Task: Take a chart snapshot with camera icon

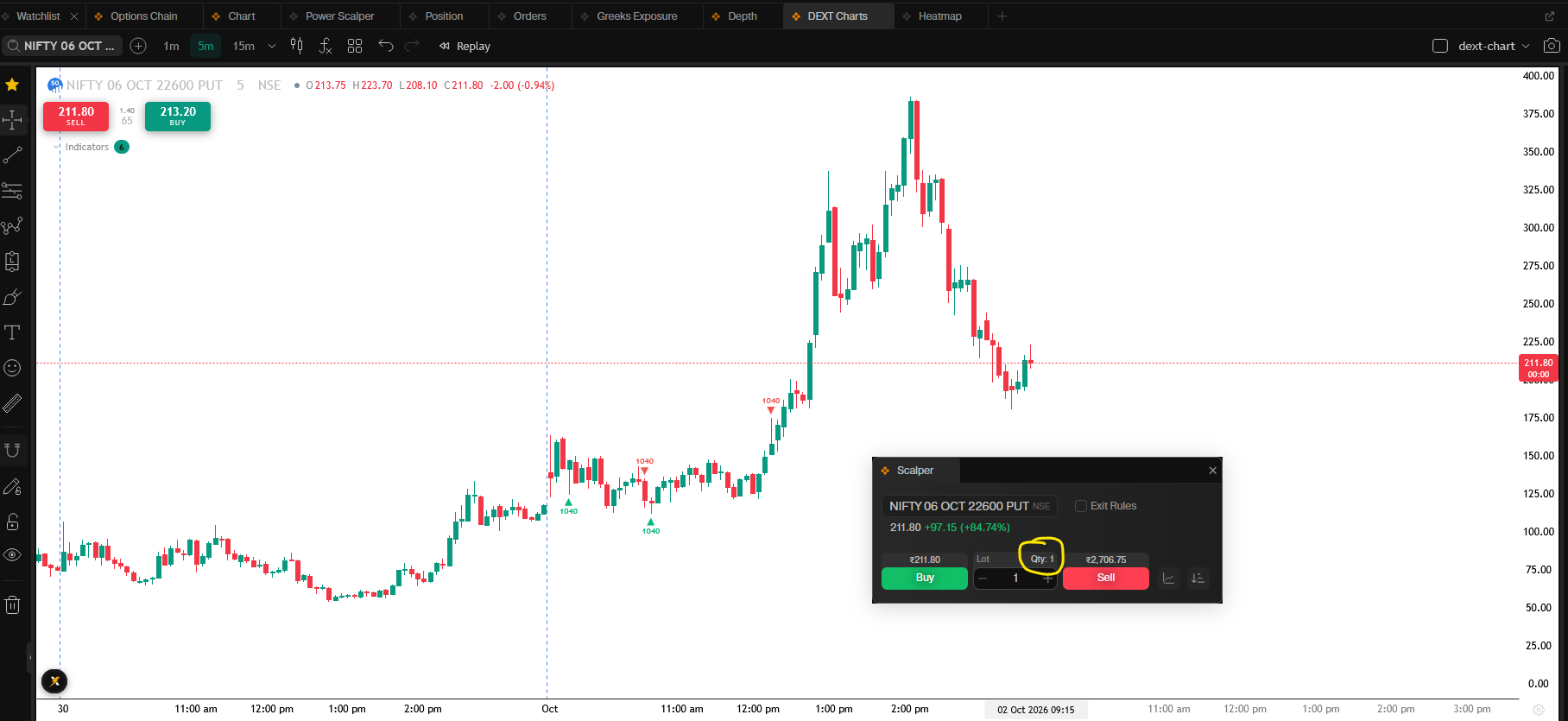Action: [x=1552, y=46]
